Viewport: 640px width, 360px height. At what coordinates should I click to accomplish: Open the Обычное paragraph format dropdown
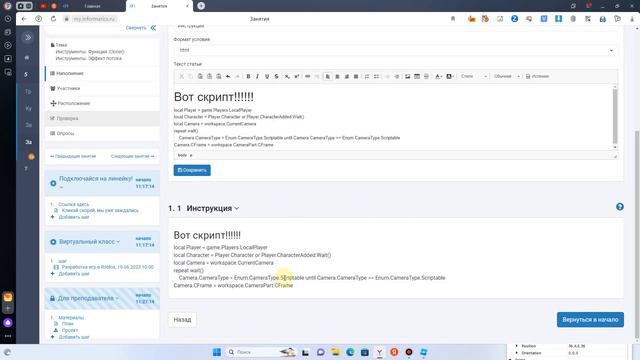pos(507,76)
